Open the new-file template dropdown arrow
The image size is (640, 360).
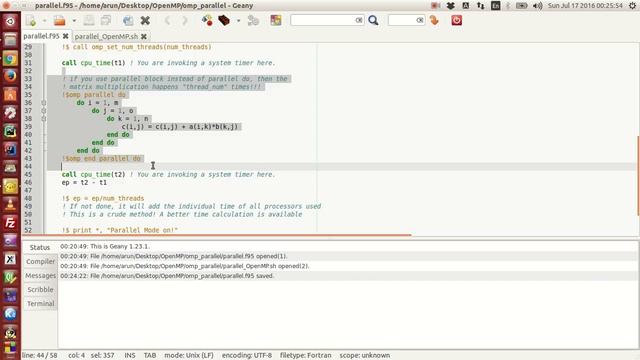click(x=44, y=20)
